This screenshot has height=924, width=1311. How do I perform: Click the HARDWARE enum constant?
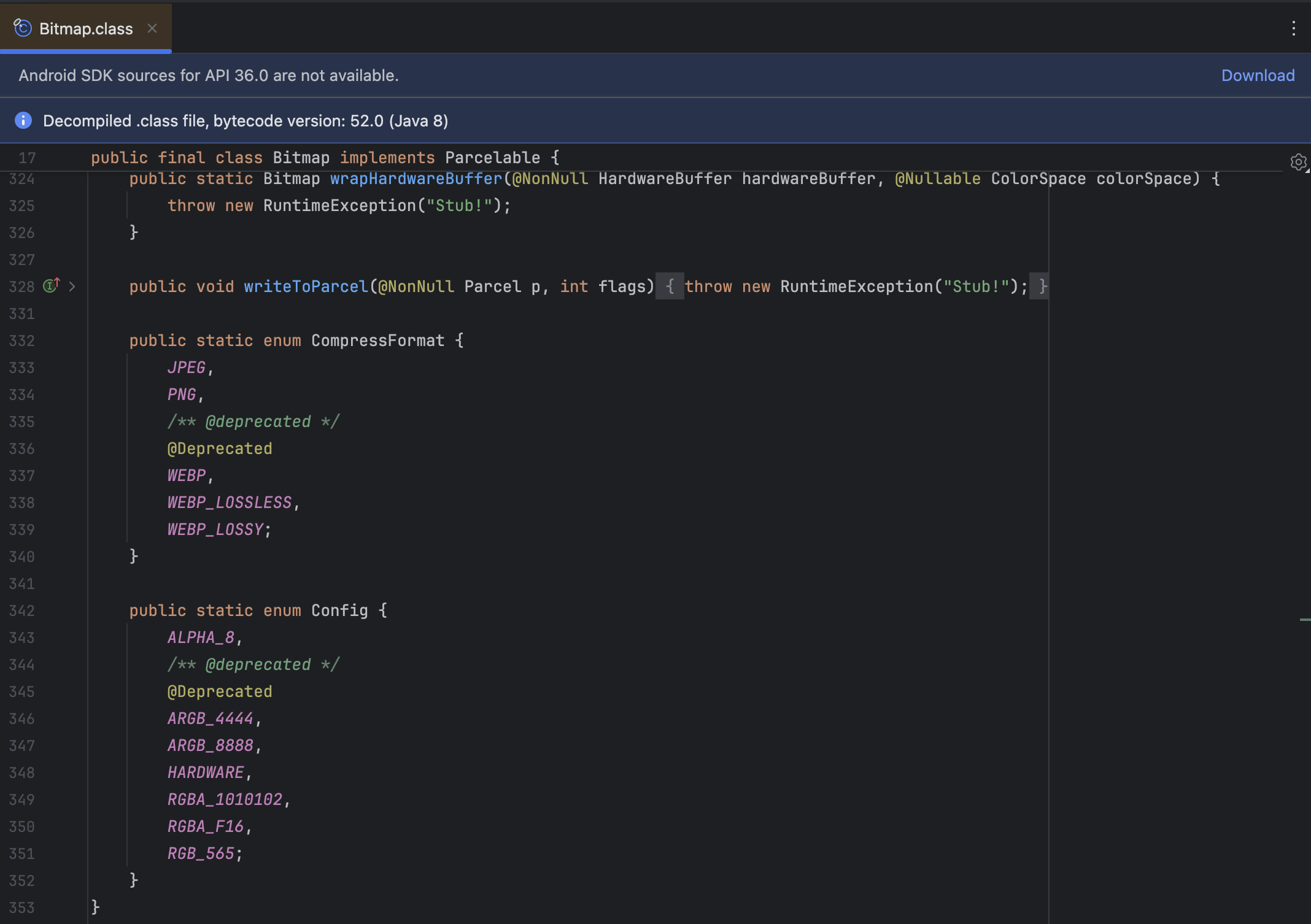click(x=206, y=772)
